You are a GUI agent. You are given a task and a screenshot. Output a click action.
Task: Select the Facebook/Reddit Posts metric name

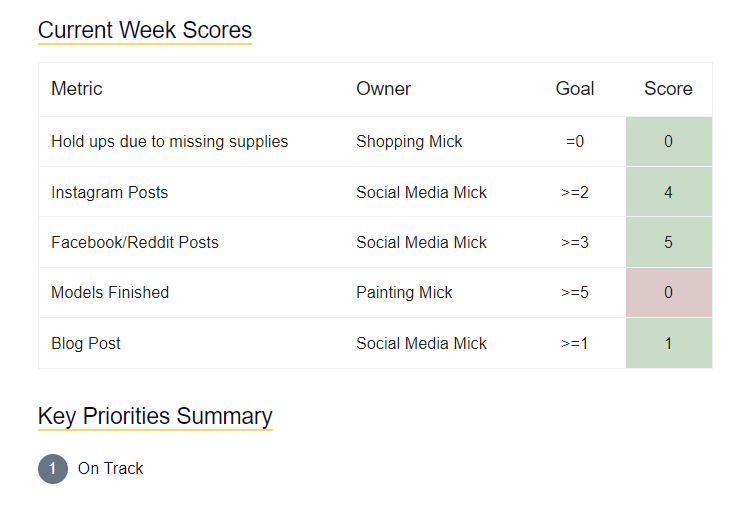pos(134,242)
